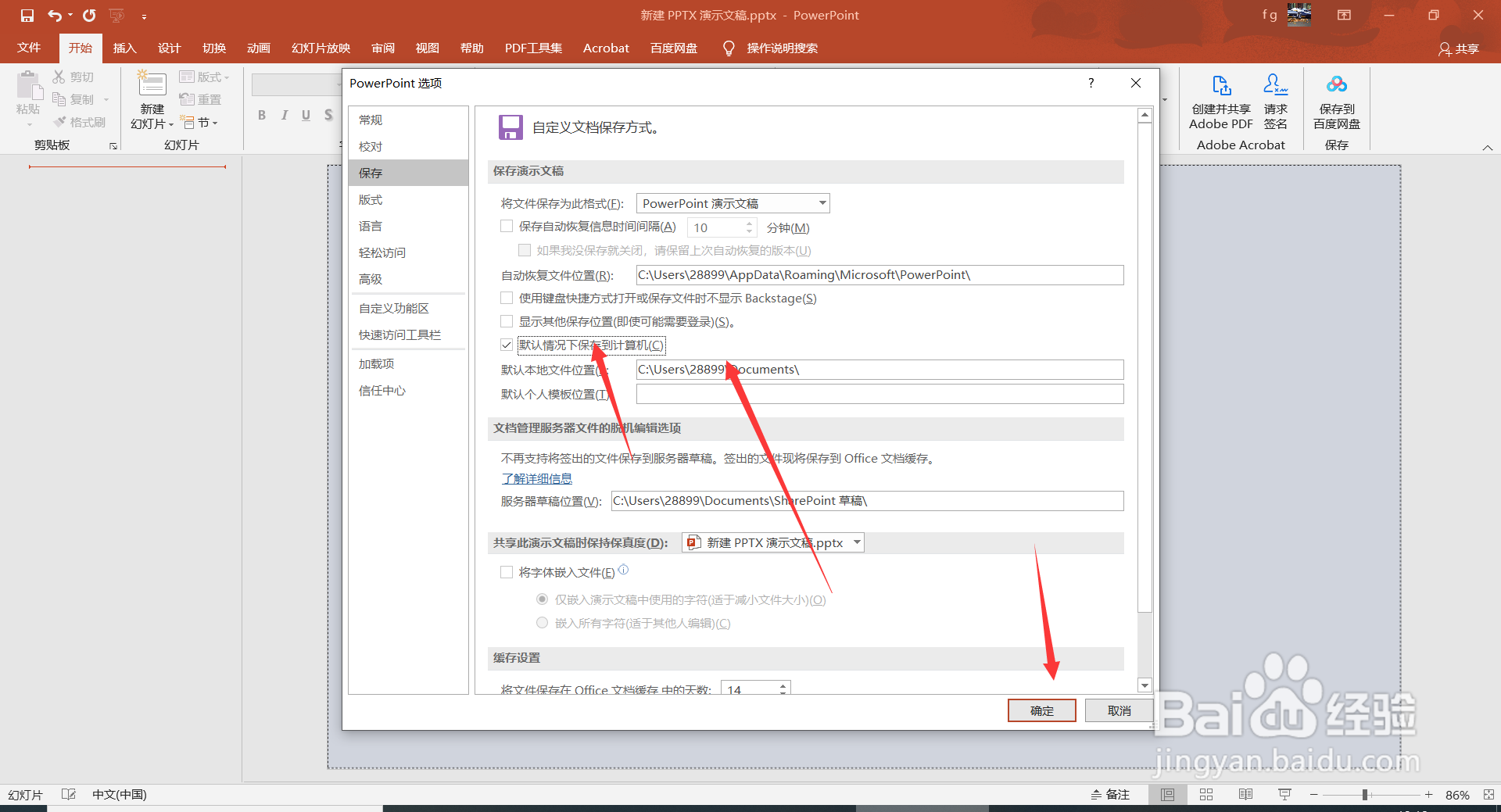The width and height of the screenshot is (1501, 812).
Task: Click the dialog scrollbar down arrow
Action: tap(1145, 685)
